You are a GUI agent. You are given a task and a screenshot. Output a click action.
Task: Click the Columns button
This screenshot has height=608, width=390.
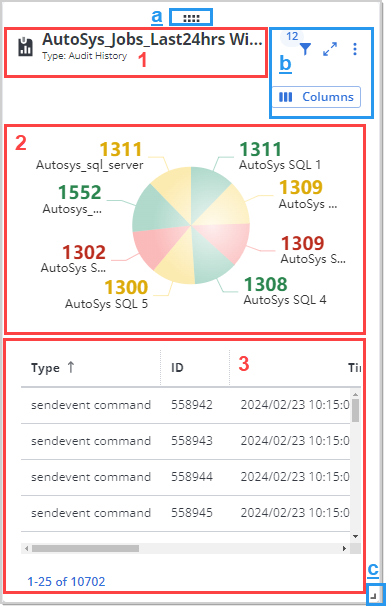click(316, 97)
